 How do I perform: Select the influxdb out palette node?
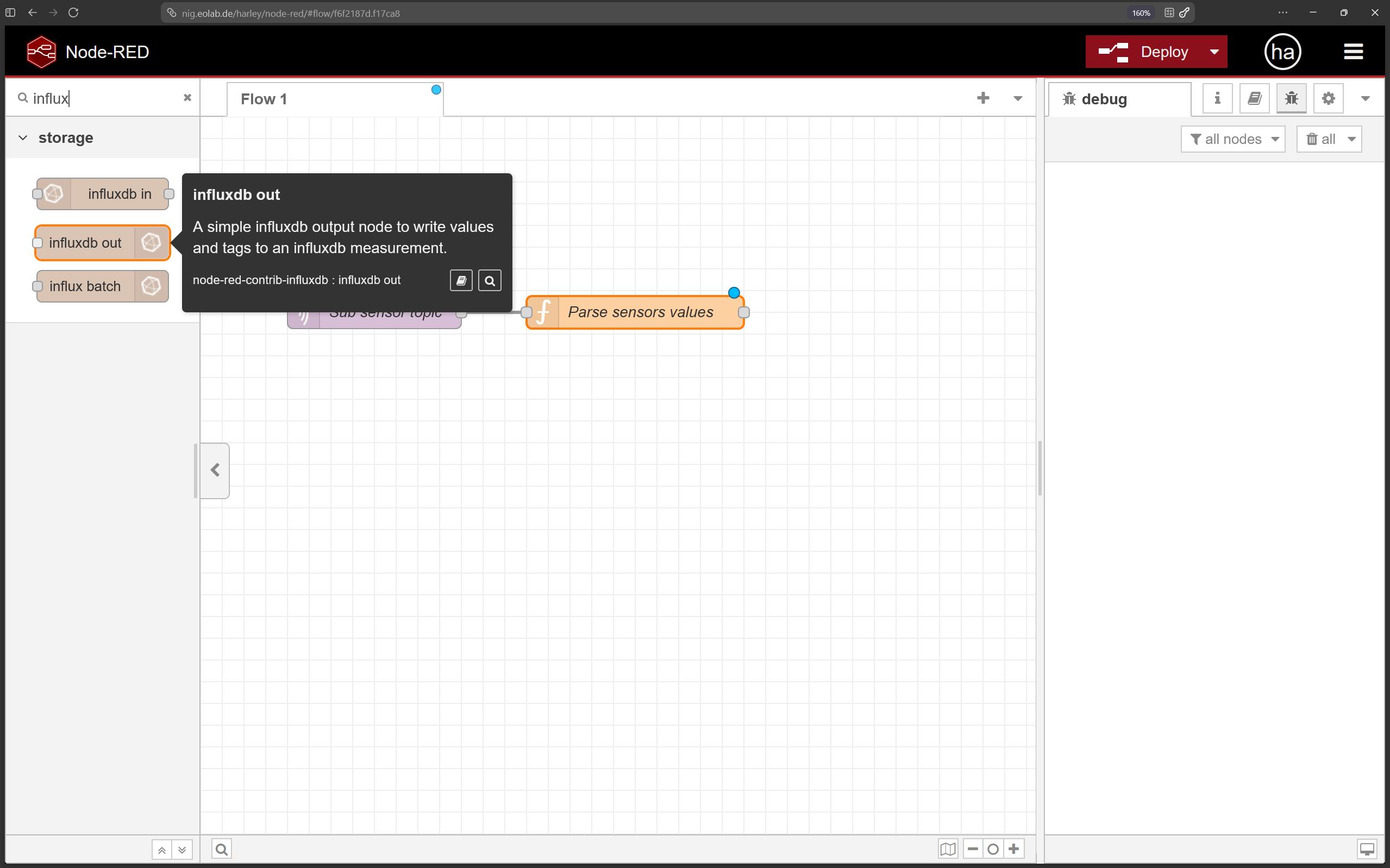coord(103,243)
